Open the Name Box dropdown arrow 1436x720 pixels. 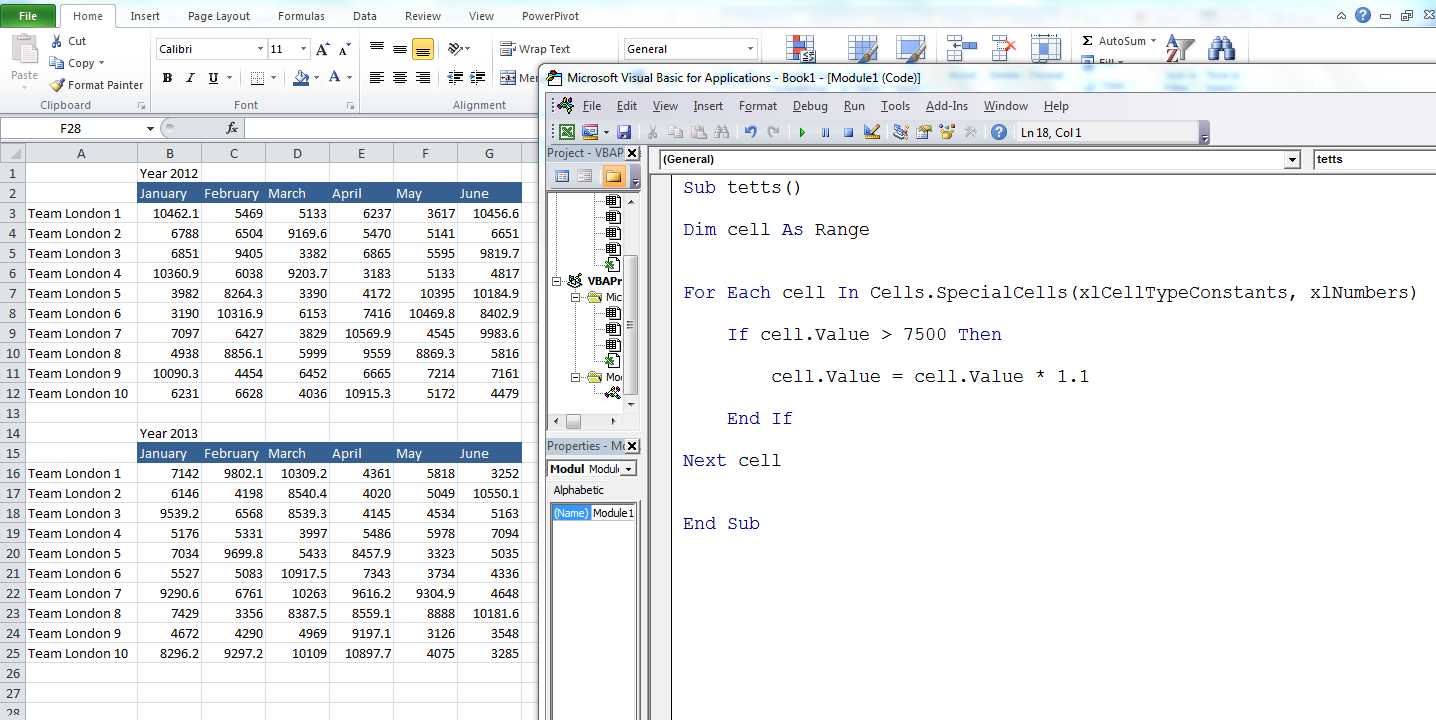150,128
